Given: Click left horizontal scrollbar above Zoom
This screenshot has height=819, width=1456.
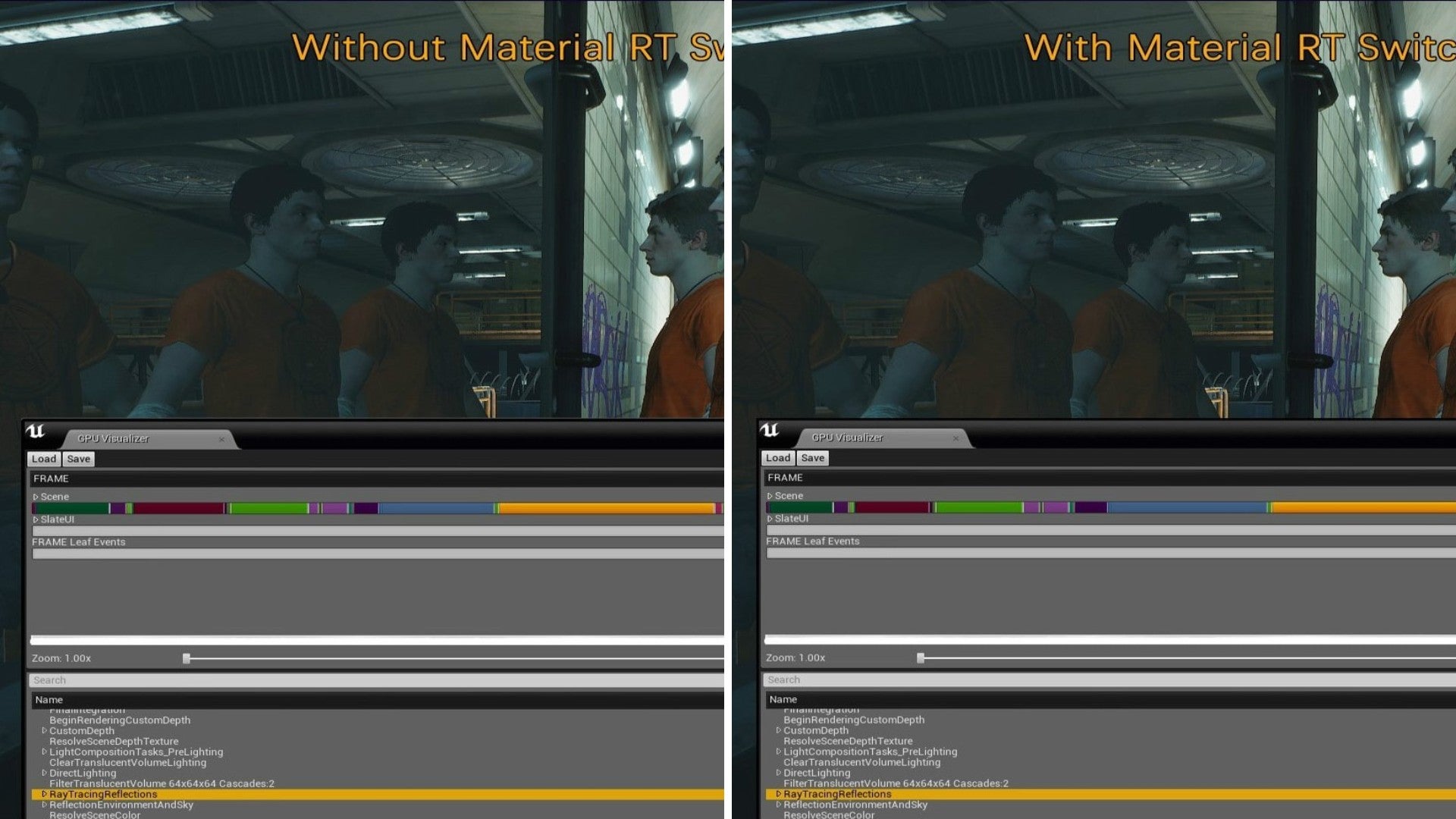Looking at the screenshot, I should (377, 641).
